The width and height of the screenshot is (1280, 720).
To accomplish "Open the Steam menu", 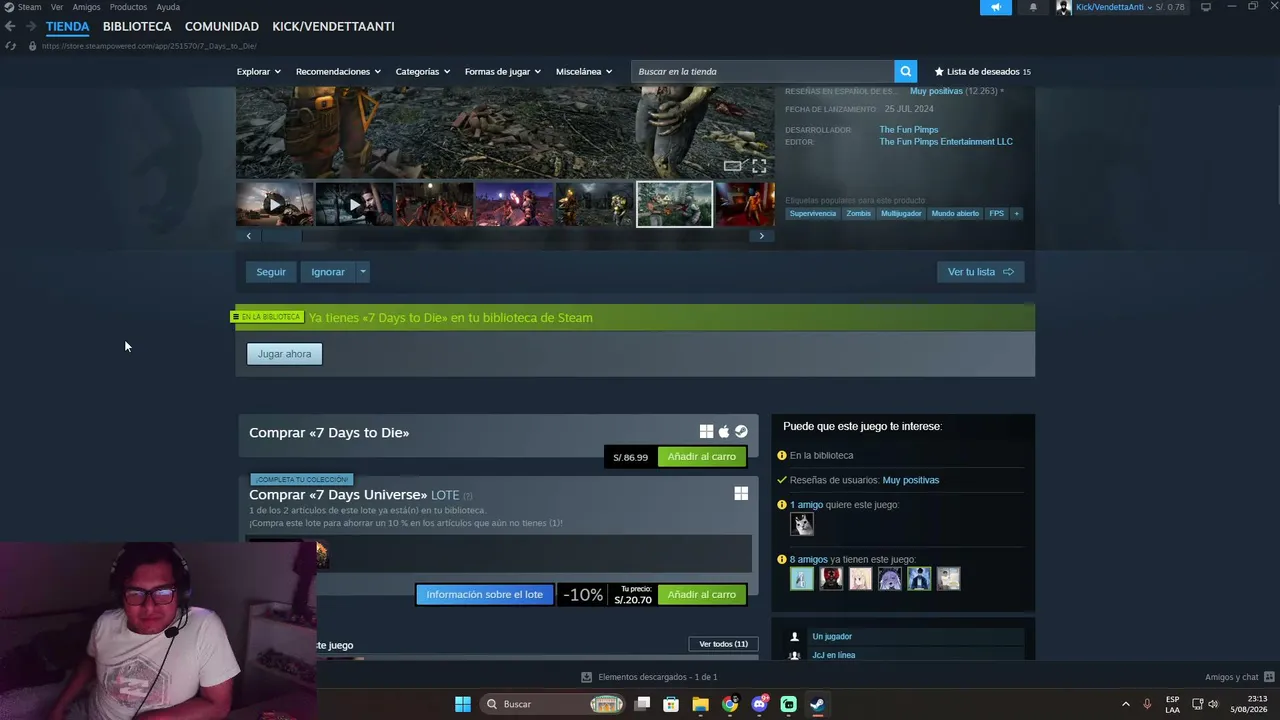I will 30,7.
